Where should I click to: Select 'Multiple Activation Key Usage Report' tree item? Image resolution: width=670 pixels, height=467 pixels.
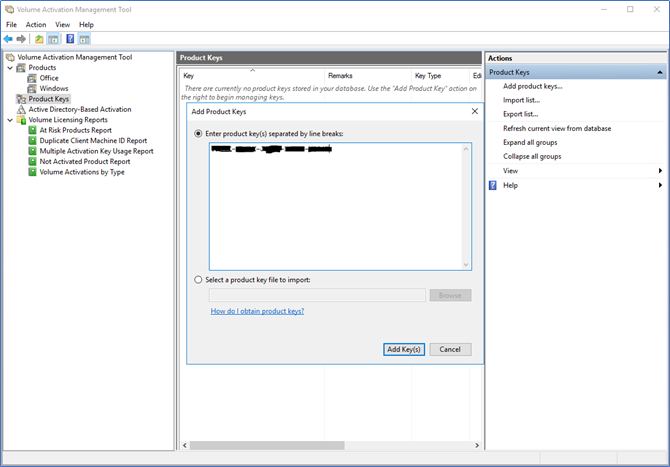pos(97,151)
